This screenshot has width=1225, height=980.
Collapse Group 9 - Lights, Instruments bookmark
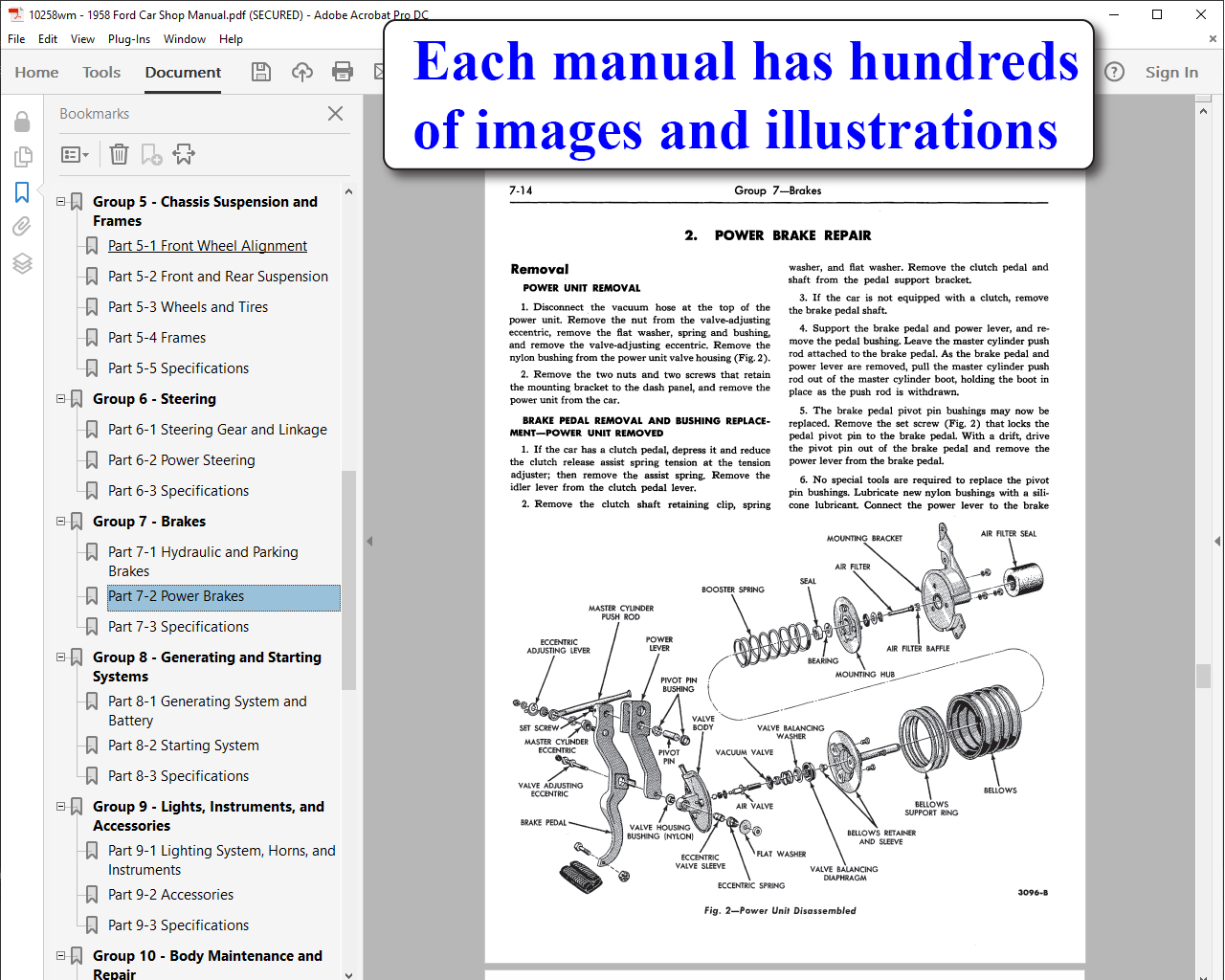point(61,807)
